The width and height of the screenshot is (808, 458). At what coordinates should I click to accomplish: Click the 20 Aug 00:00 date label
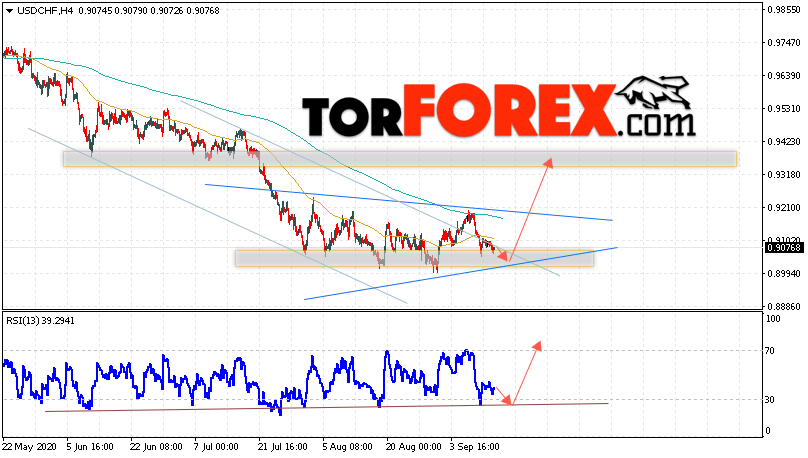pos(413,446)
